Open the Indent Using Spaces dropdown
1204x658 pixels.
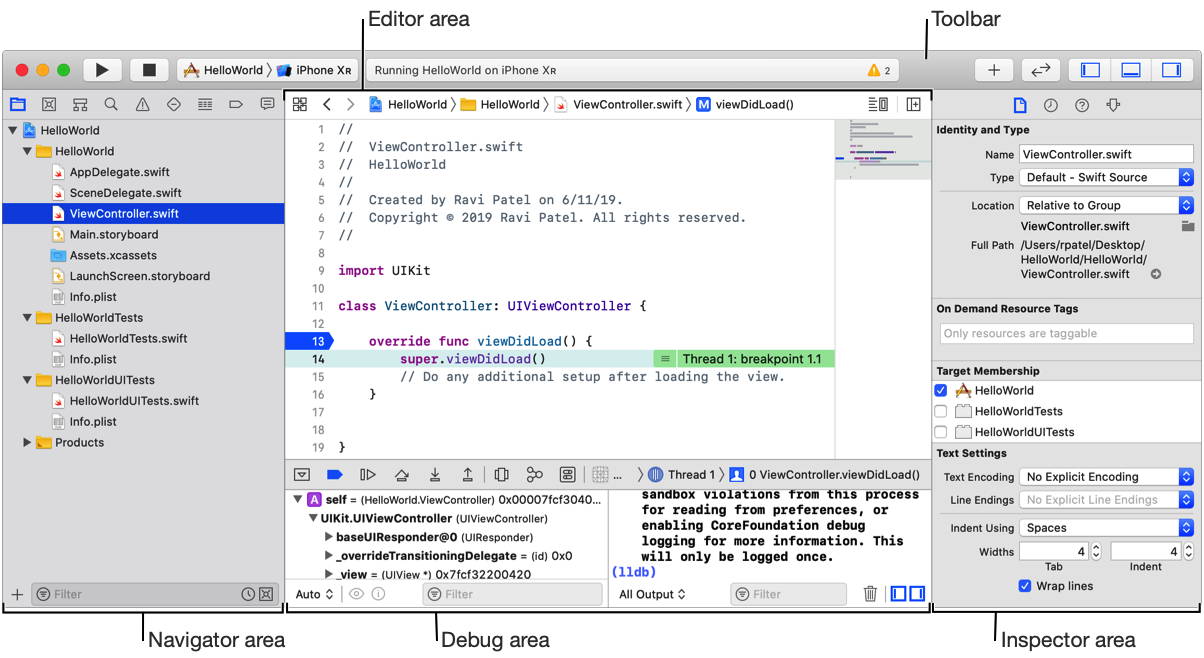(x=1106, y=528)
